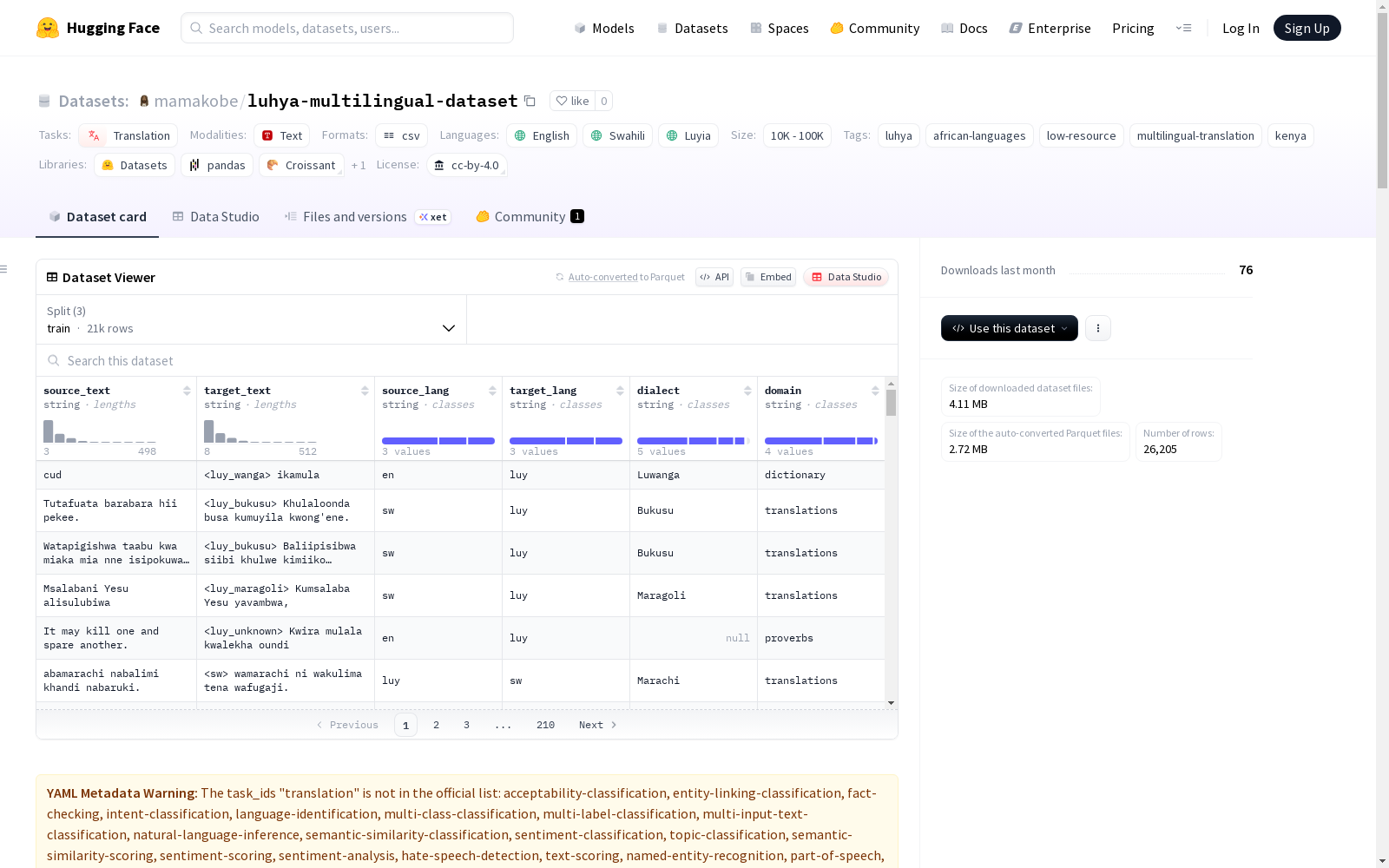The width and height of the screenshot is (1389, 868).
Task: Open the Embed button in Dataset Viewer
Action: (x=768, y=277)
